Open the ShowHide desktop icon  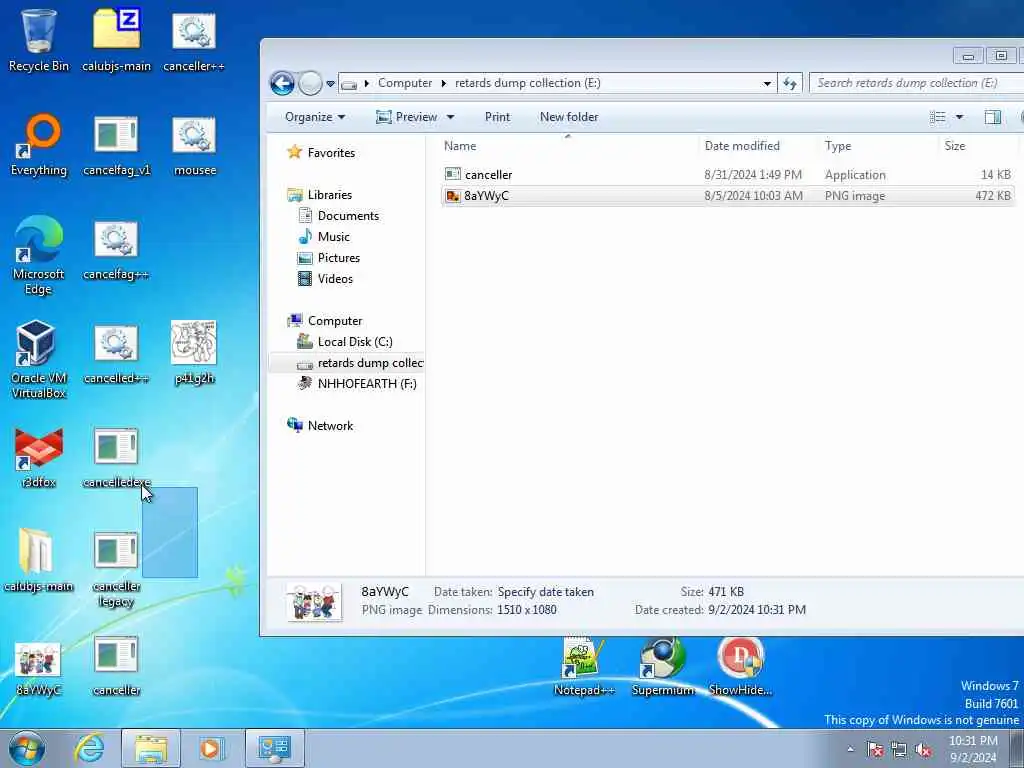(740, 666)
